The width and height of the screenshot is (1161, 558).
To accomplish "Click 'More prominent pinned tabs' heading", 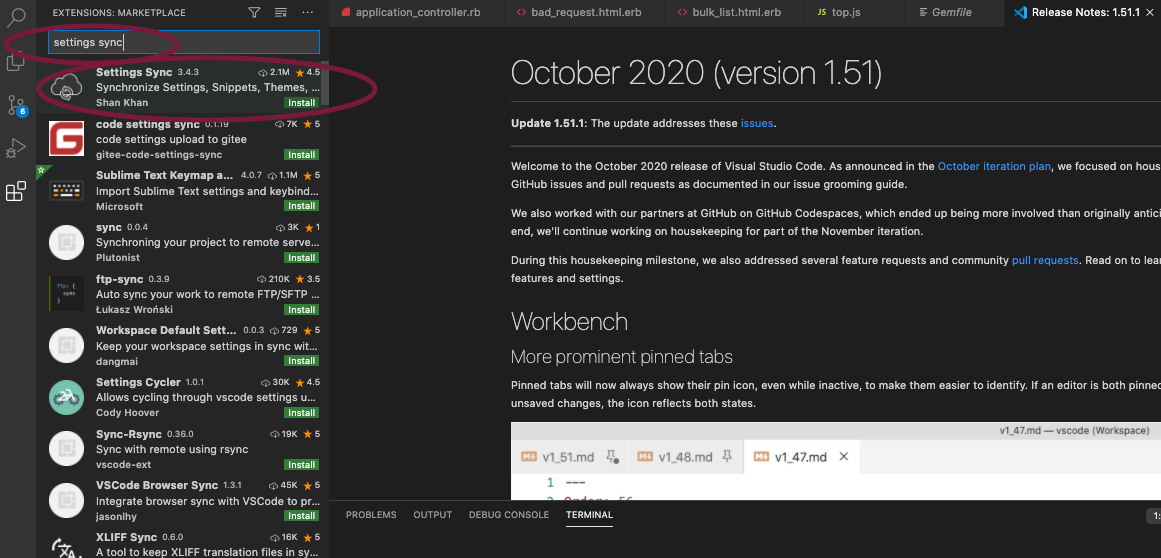I will pyautogui.click(x=621, y=357).
